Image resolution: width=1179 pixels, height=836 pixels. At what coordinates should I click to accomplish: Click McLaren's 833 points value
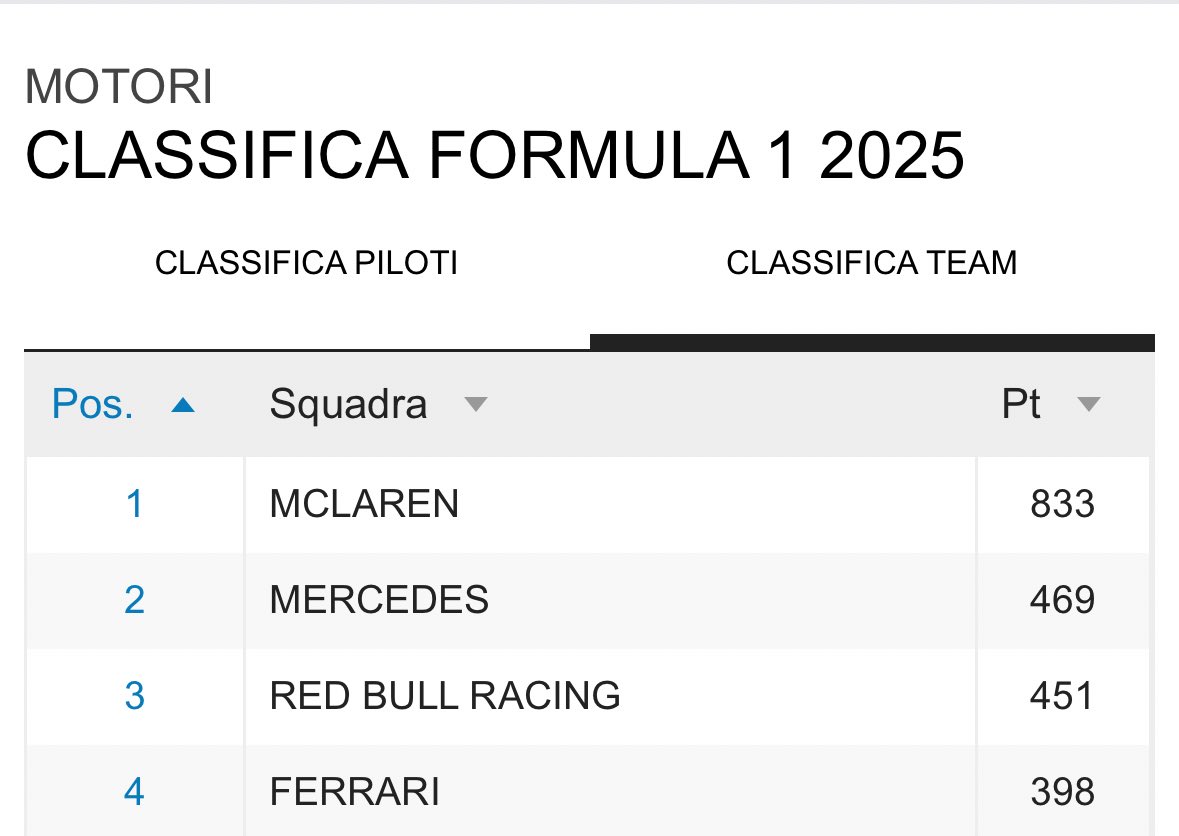[1062, 504]
